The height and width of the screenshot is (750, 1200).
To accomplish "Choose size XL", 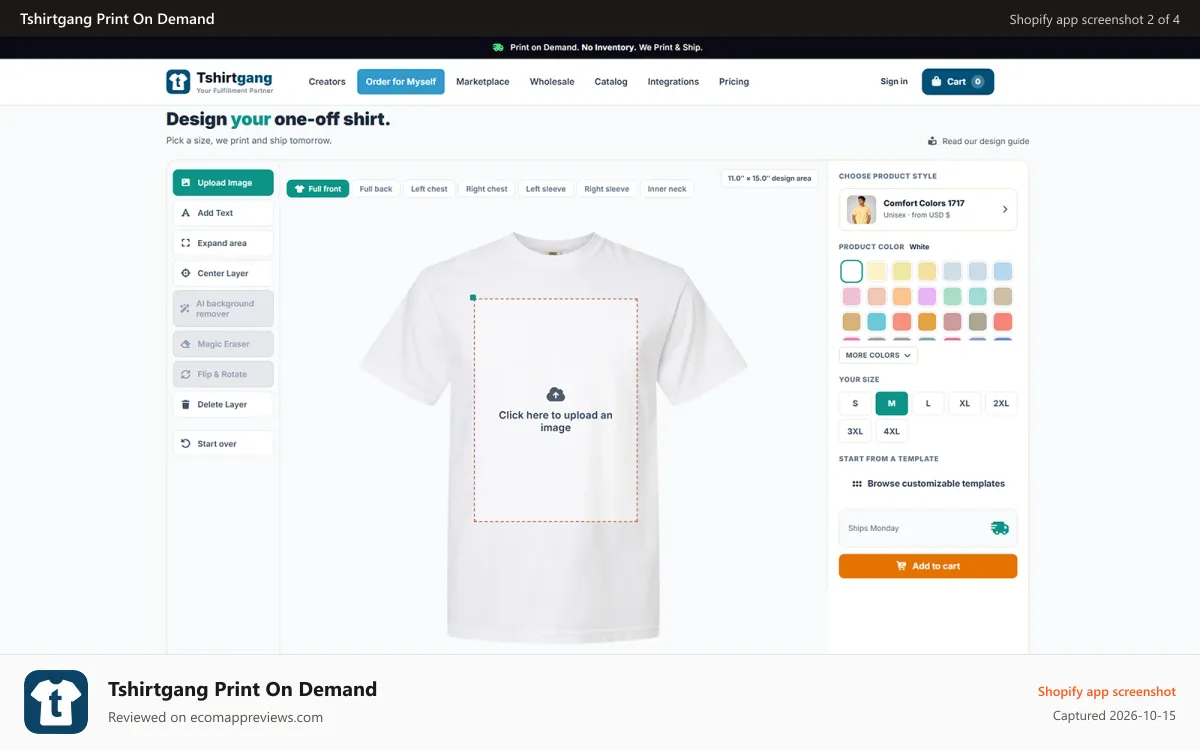I will point(965,403).
